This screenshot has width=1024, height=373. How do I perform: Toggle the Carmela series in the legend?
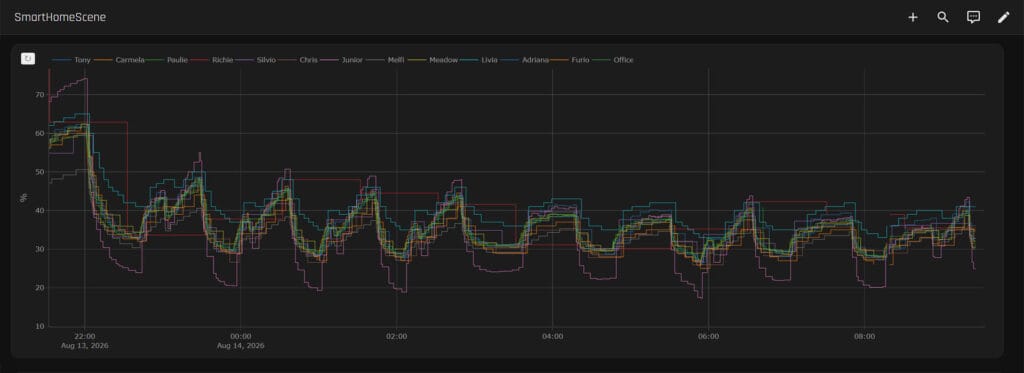129,60
